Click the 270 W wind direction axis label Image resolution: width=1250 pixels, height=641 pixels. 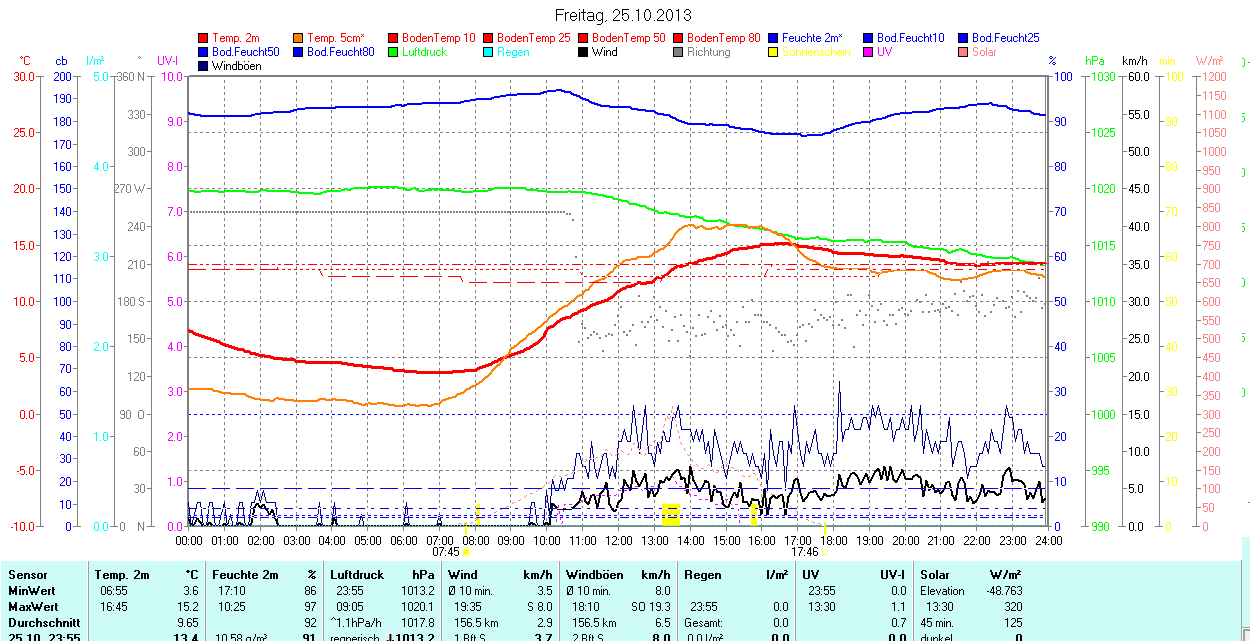click(x=130, y=189)
